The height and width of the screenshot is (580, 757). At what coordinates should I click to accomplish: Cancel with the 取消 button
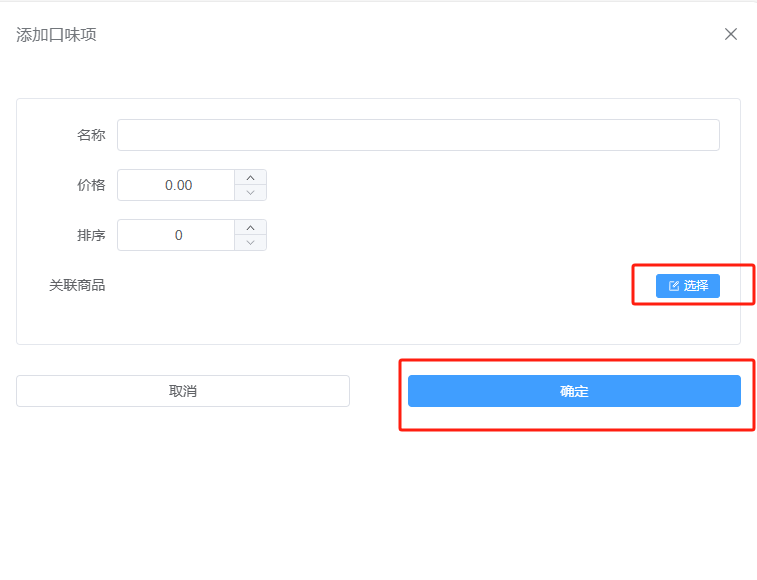coord(183,391)
